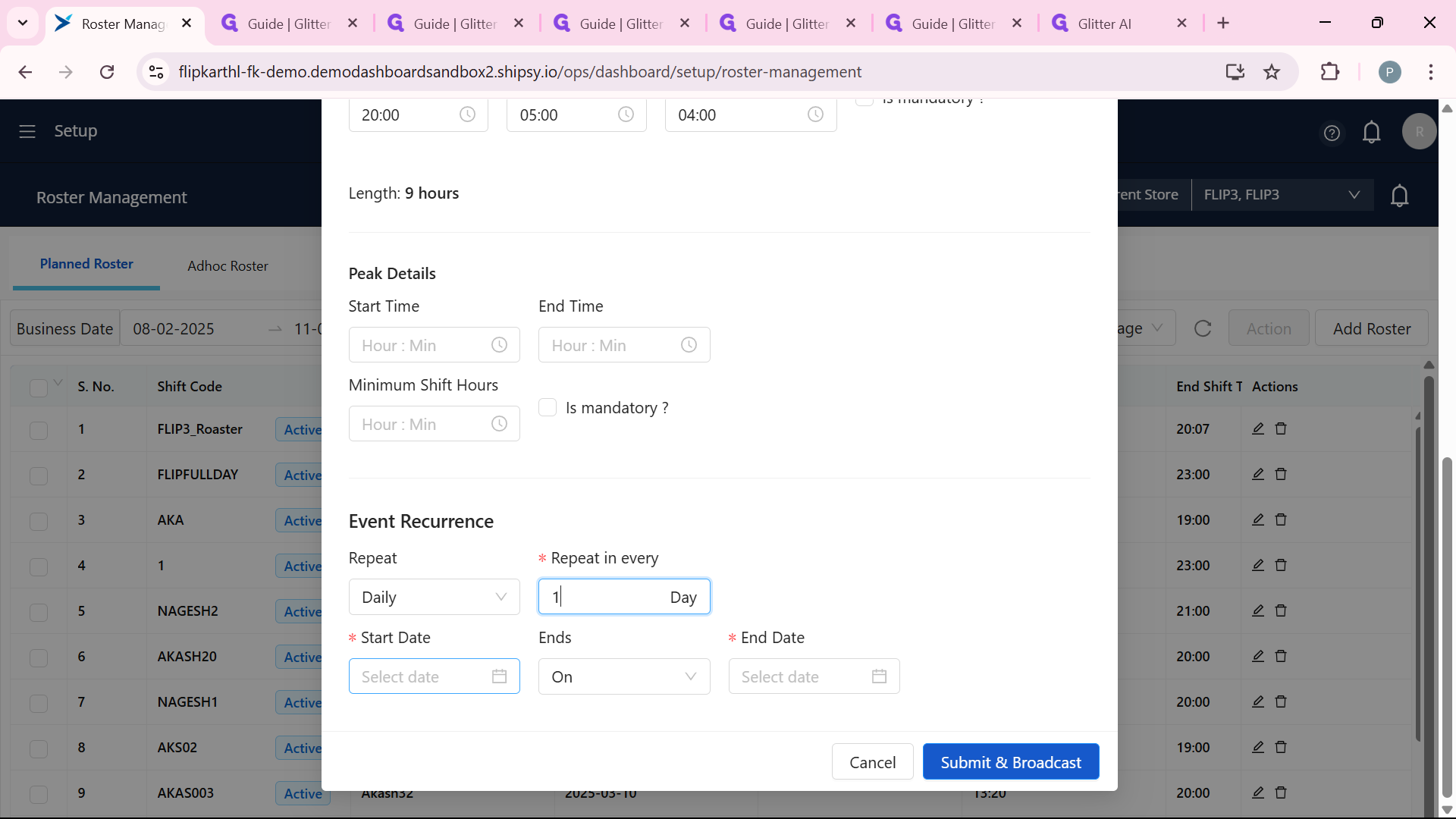Screen dimensions: 1456x819
Task: Switch to the Adhoc Roster tab
Action: tap(227, 265)
